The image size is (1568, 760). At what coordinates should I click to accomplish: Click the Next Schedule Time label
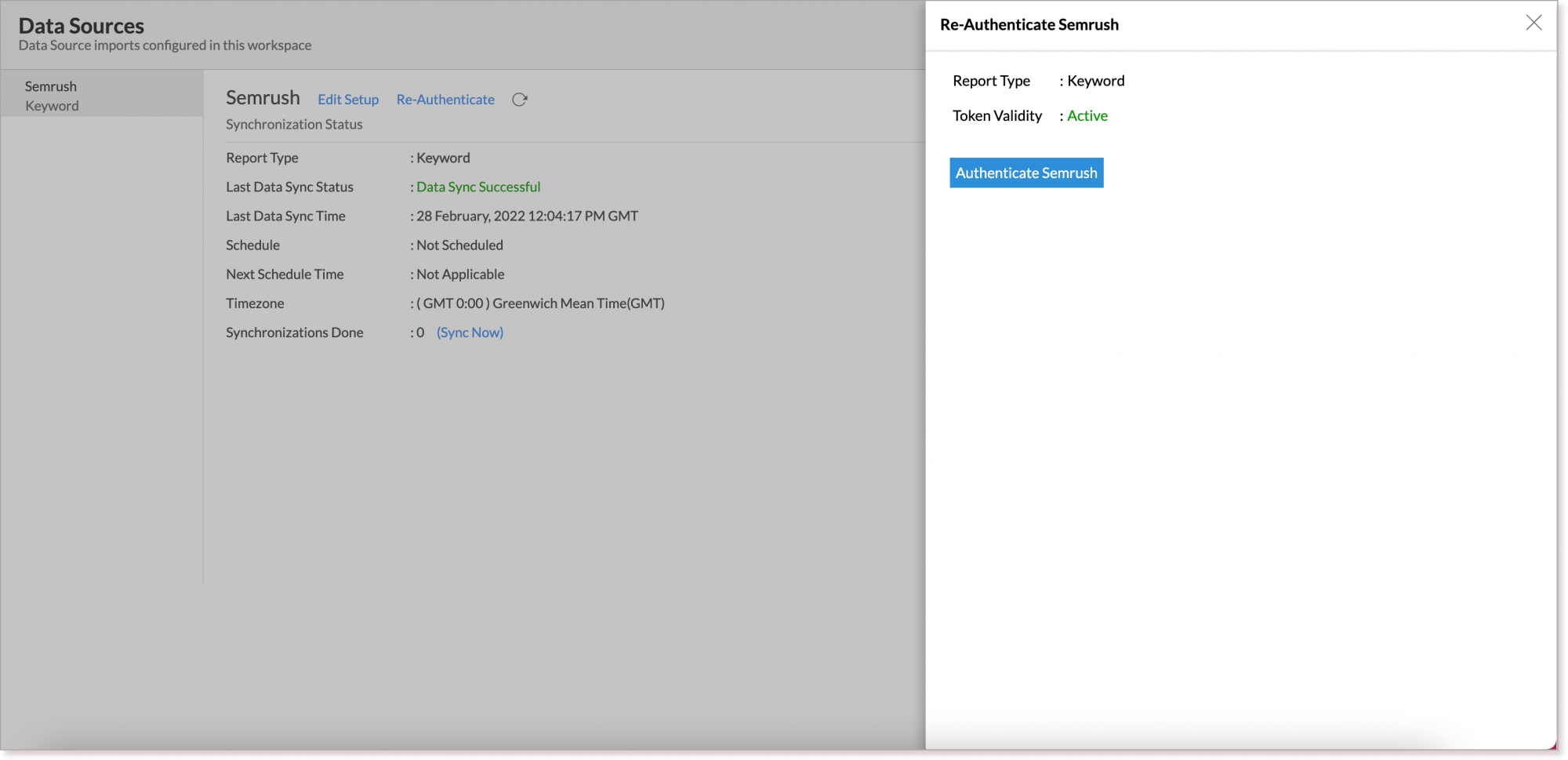pyautogui.click(x=285, y=275)
